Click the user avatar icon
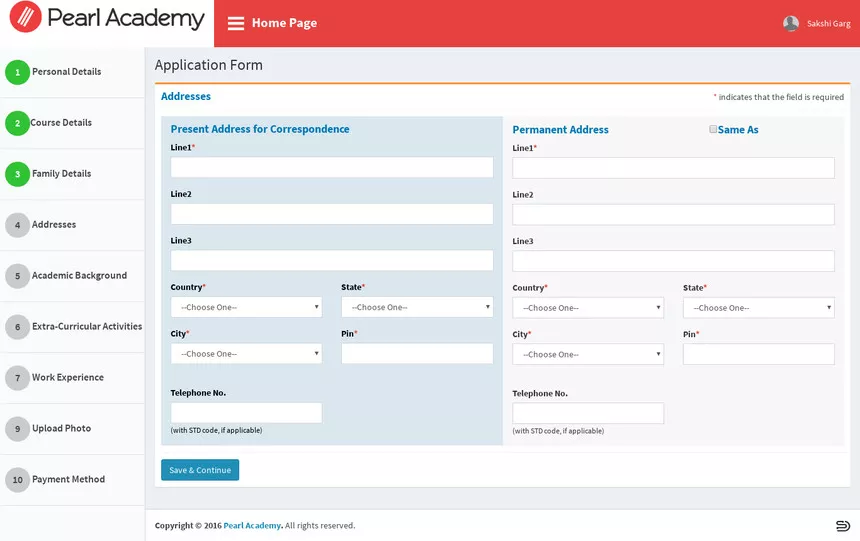The width and height of the screenshot is (860, 541). (791, 23)
